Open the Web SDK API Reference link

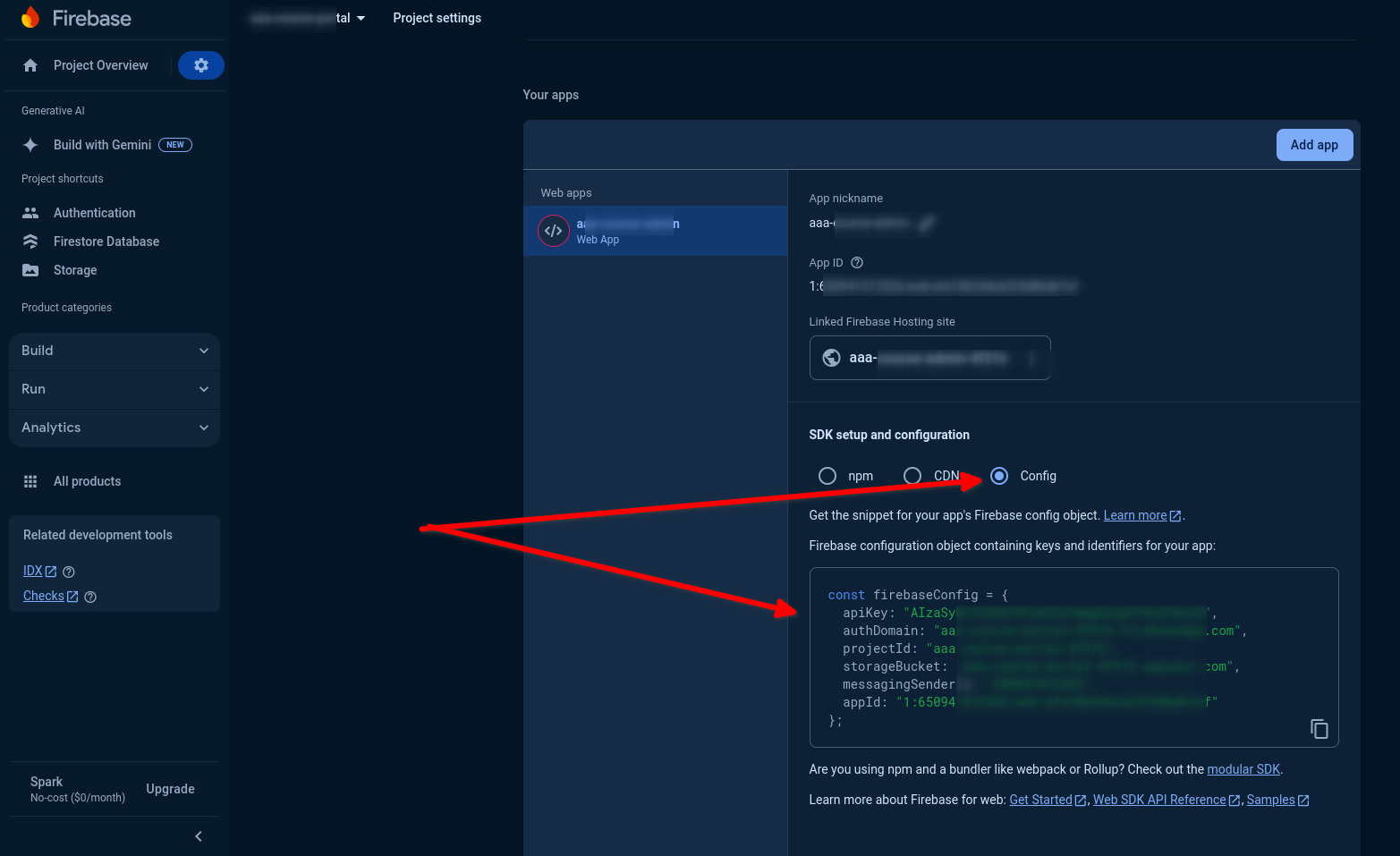[1167, 800]
